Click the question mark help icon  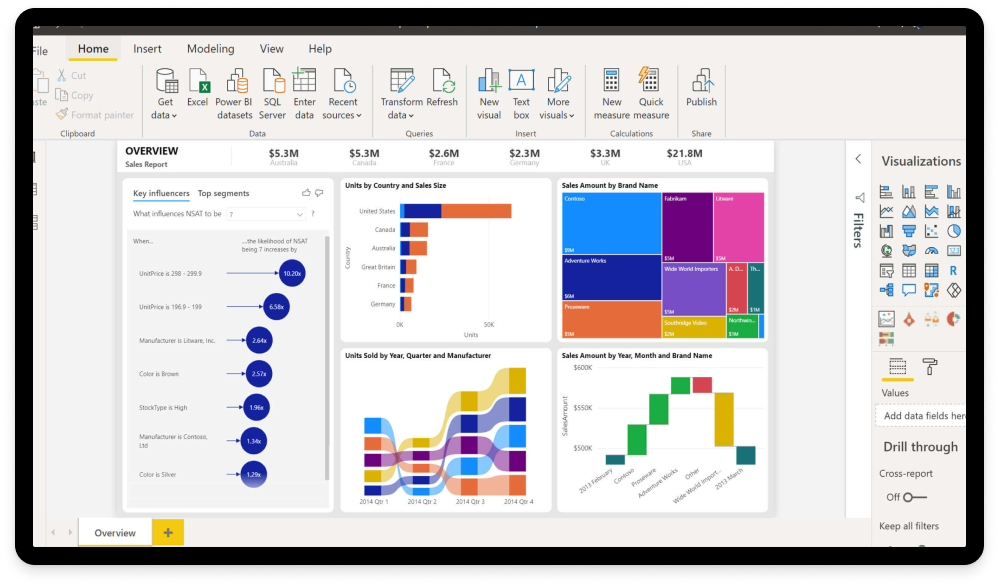pos(313,214)
